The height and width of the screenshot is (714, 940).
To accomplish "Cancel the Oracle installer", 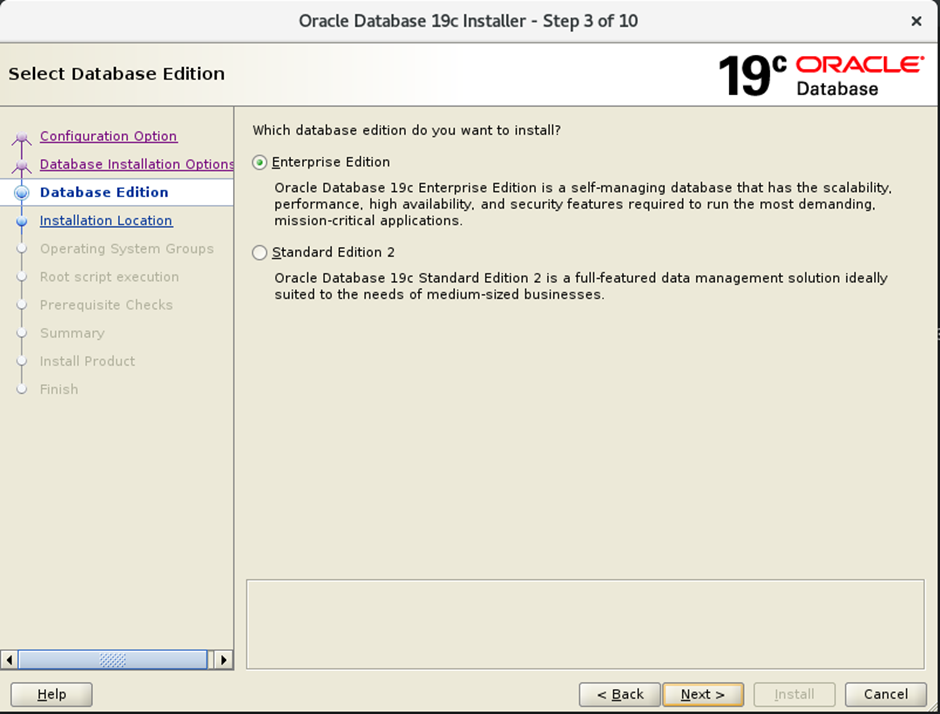I will click(885, 694).
